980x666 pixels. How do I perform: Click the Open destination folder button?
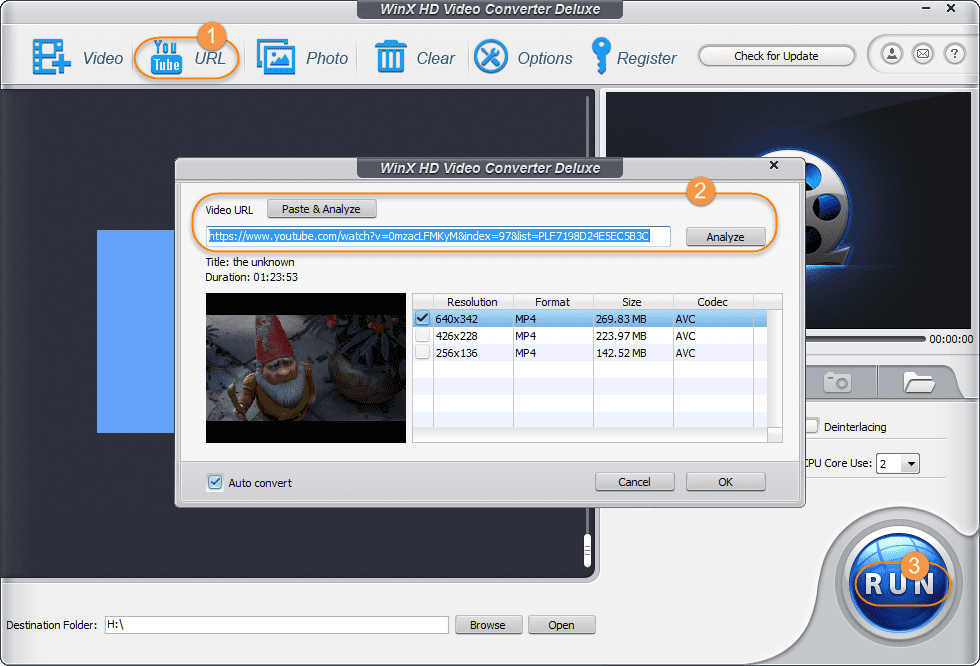click(561, 625)
